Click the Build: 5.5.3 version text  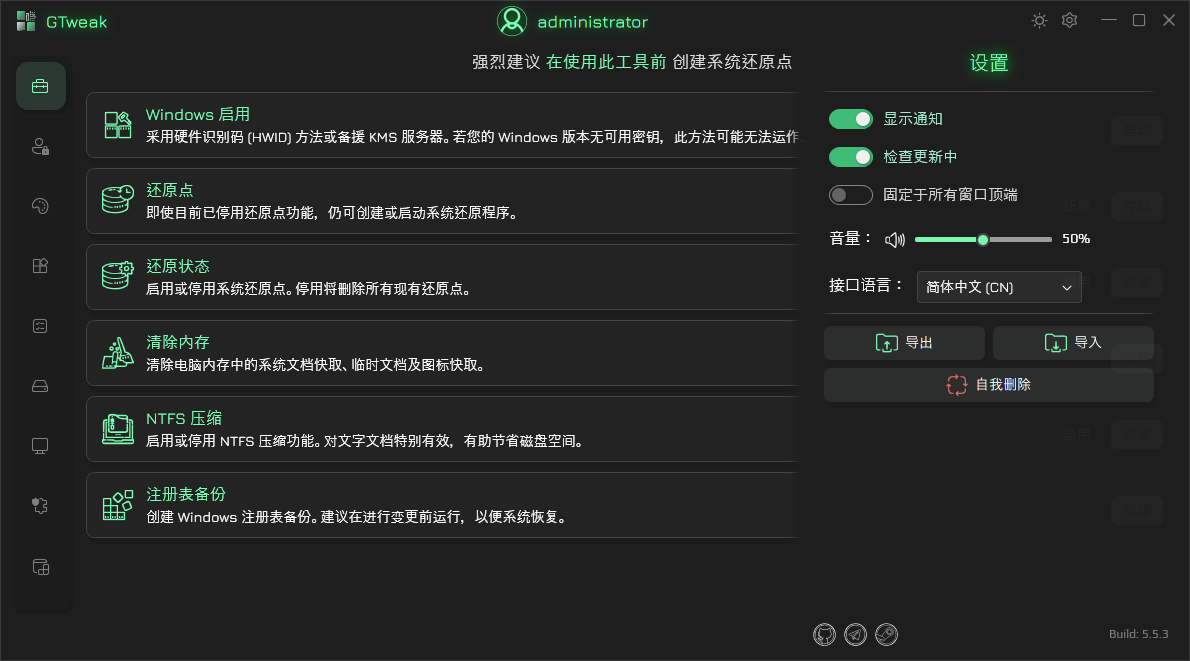point(1138,634)
